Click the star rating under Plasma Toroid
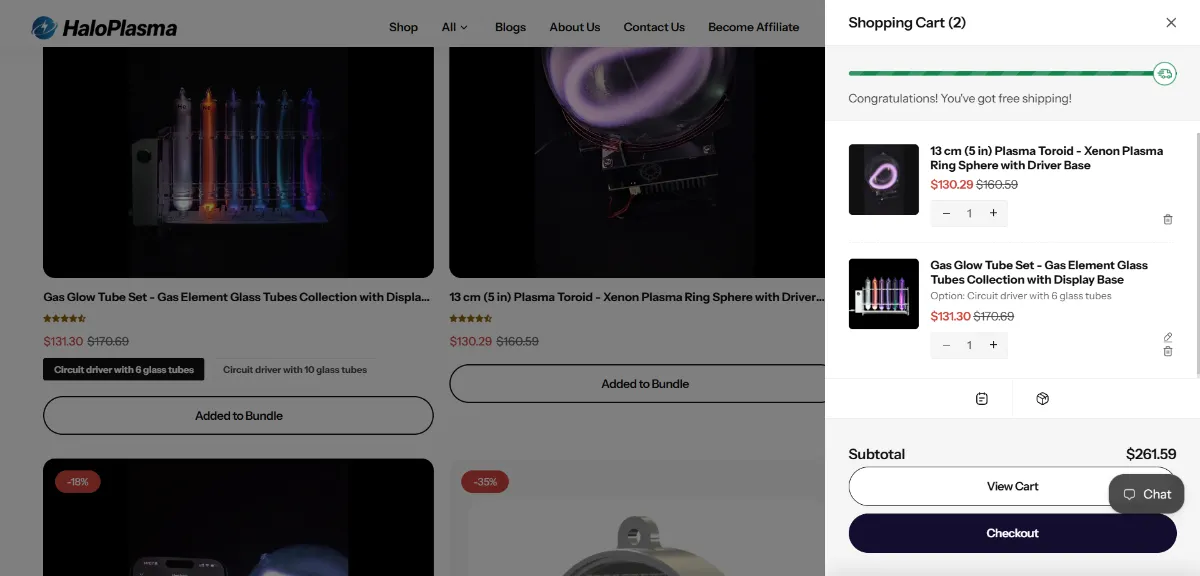Screen dimensions: 1200x576 (471, 319)
